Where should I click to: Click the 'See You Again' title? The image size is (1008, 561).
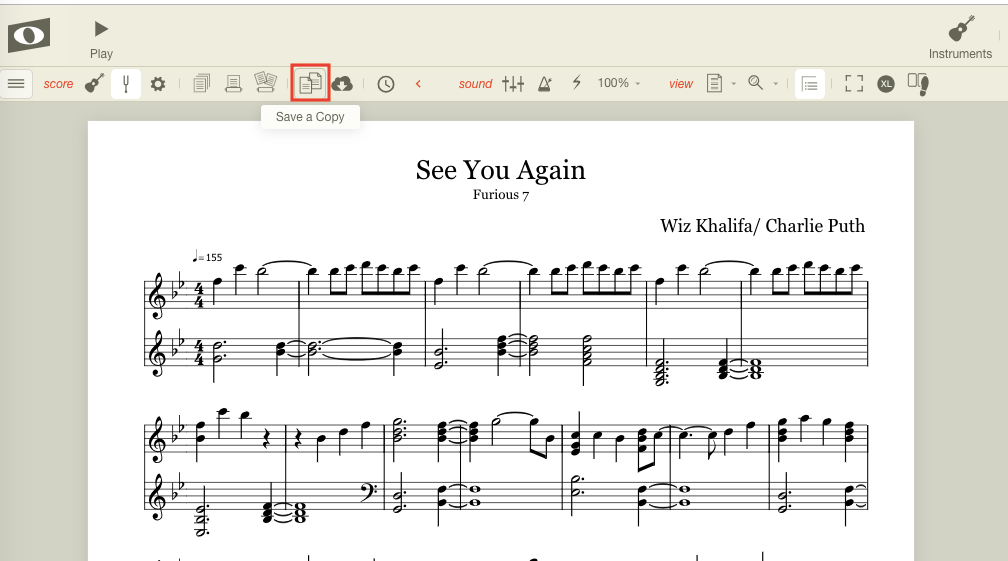coord(501,170)
